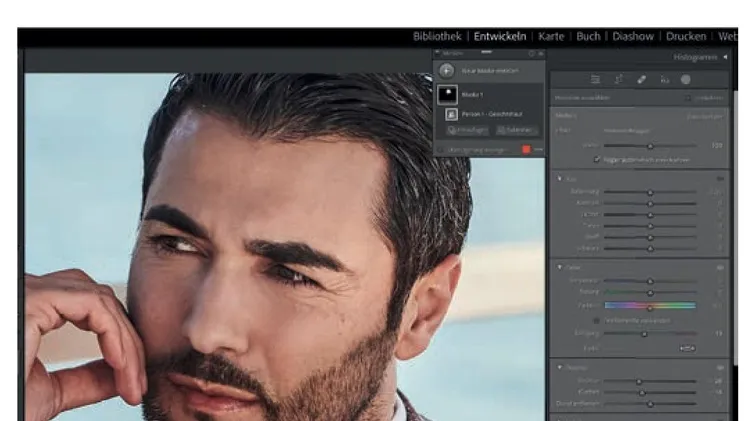The image size is (750, 421).
Task: Select the Red eye correction icon
Action: [664, 79]
